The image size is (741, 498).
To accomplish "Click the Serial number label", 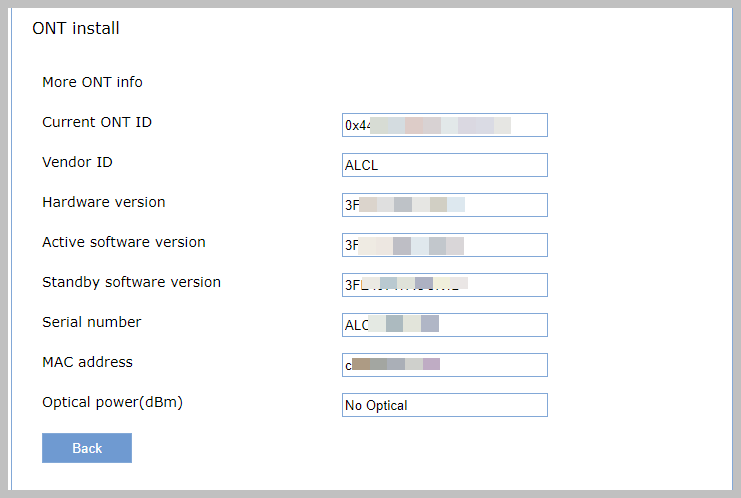I will (92, 322).
